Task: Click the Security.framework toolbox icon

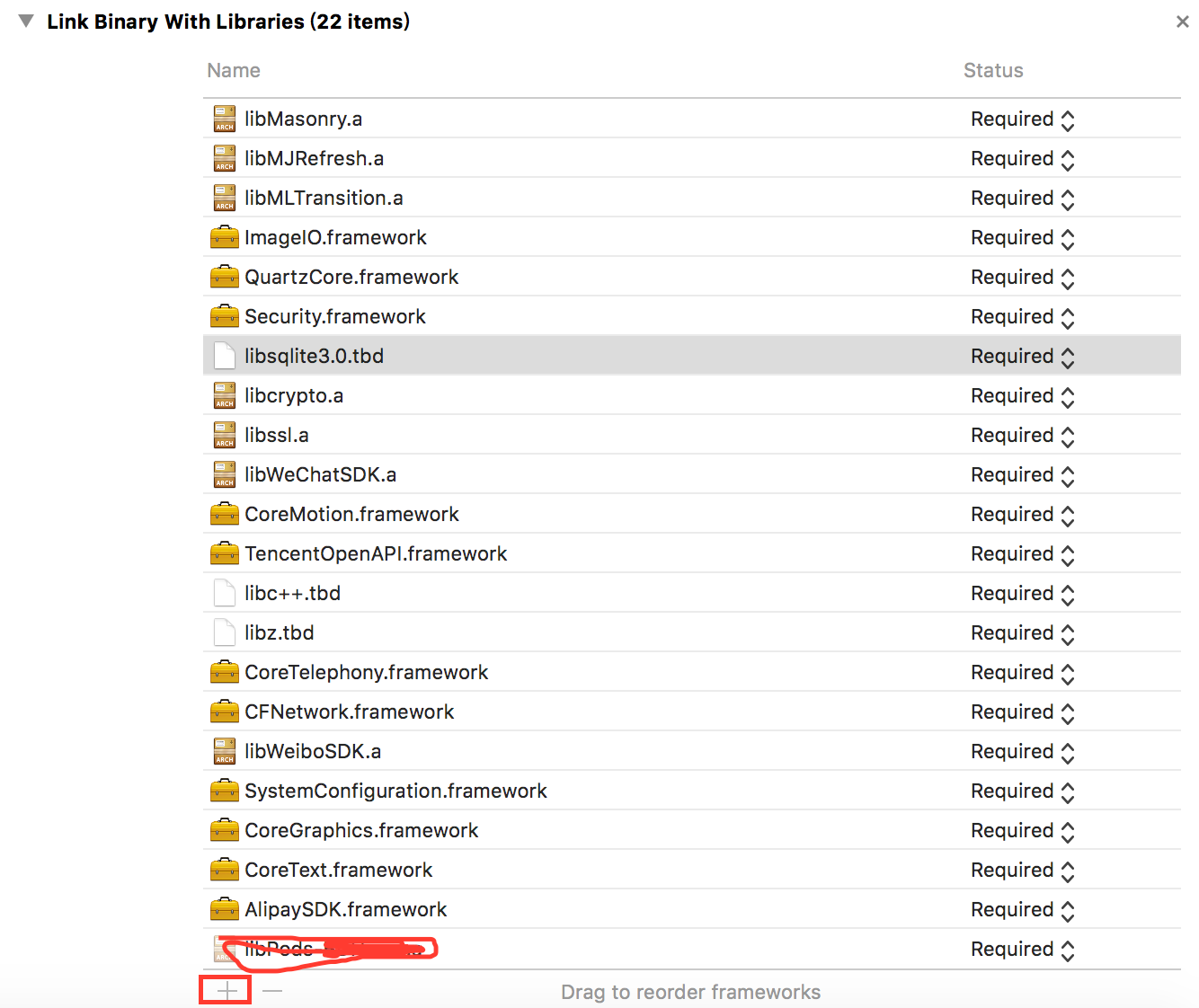Action: pyautogui.click(x=225, y=316)
